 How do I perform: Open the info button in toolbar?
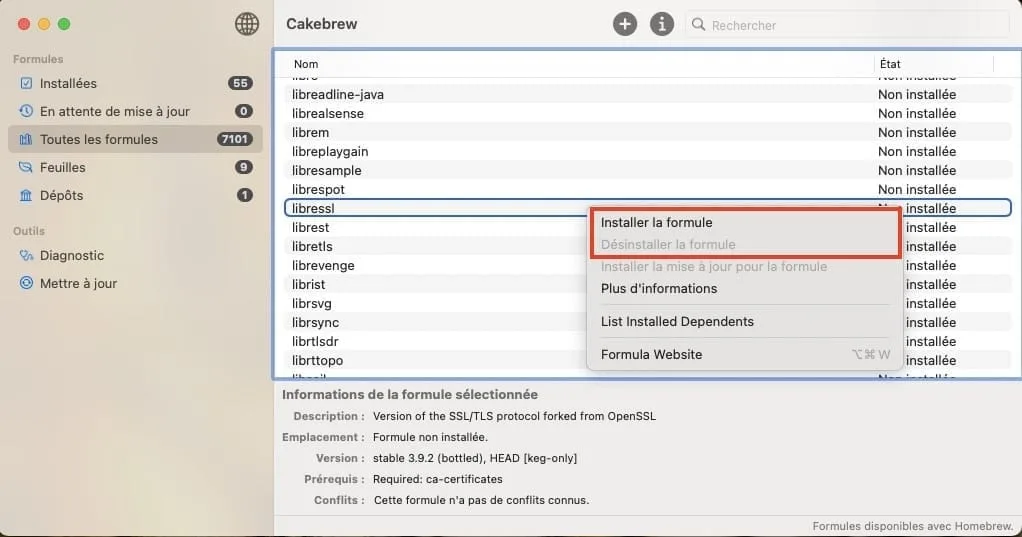click(662, 24)
